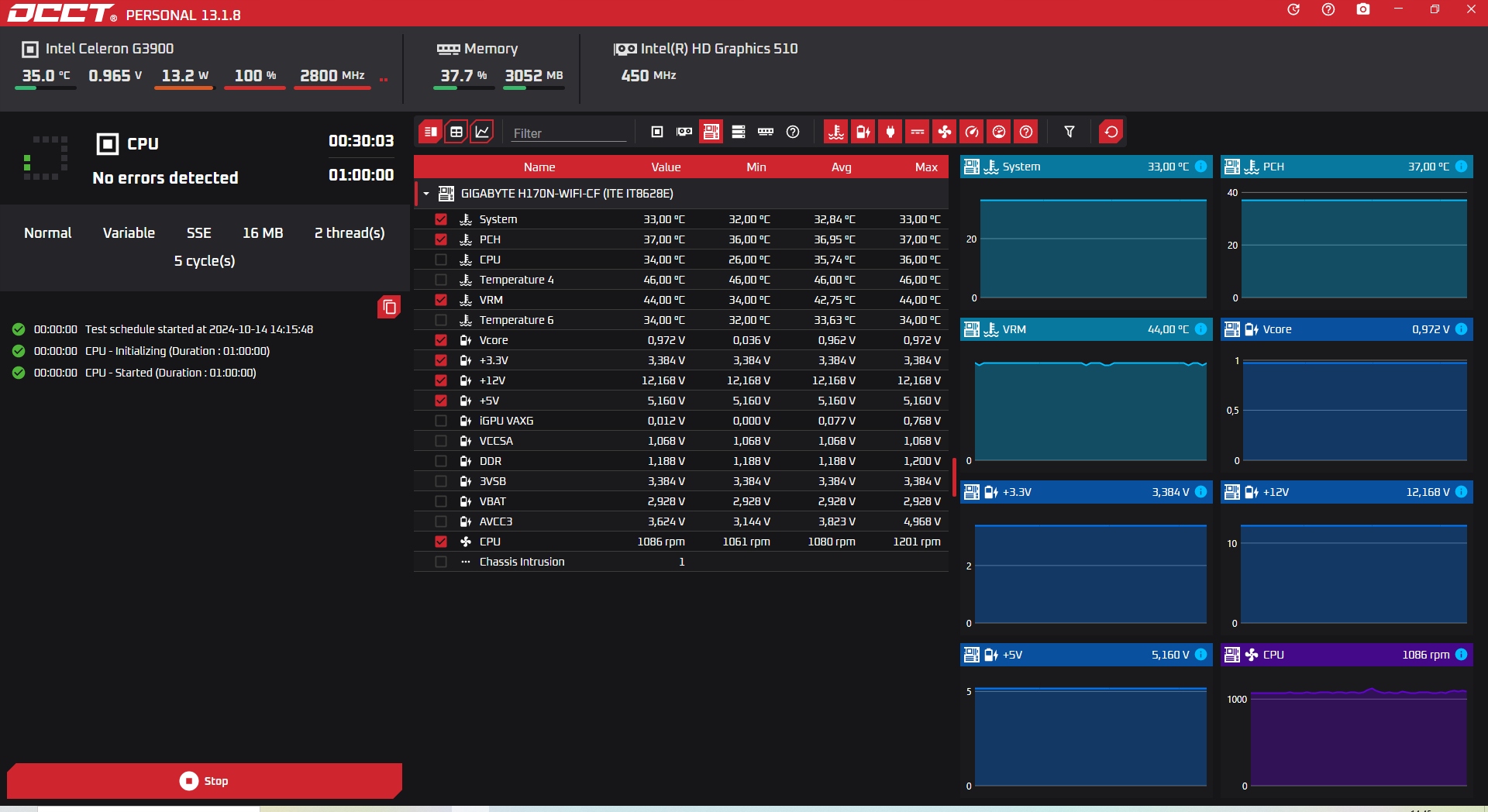Screen dimensions: 1488x812
Task: Select the AVCC3 row name
Action: [496, 521]
